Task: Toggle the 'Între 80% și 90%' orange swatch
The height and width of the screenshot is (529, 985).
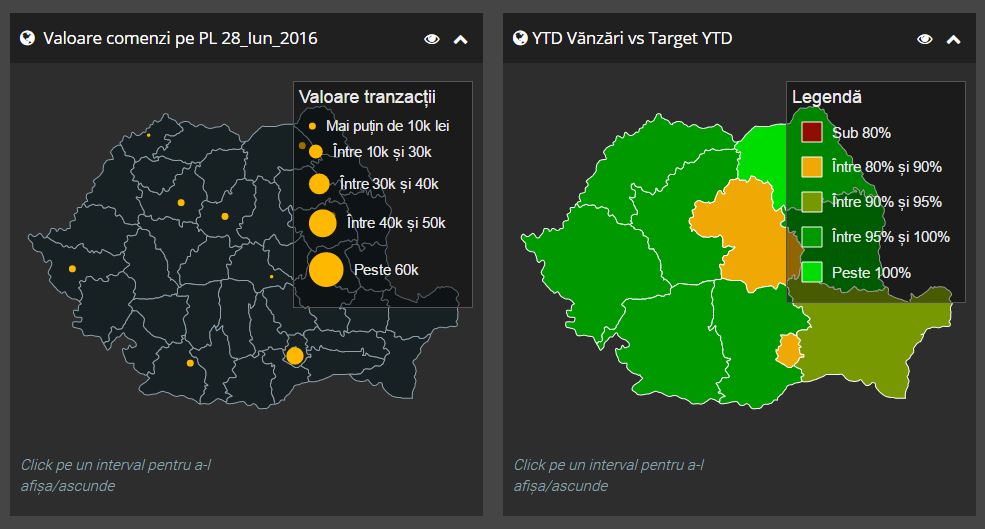Action: coord(811,167)
